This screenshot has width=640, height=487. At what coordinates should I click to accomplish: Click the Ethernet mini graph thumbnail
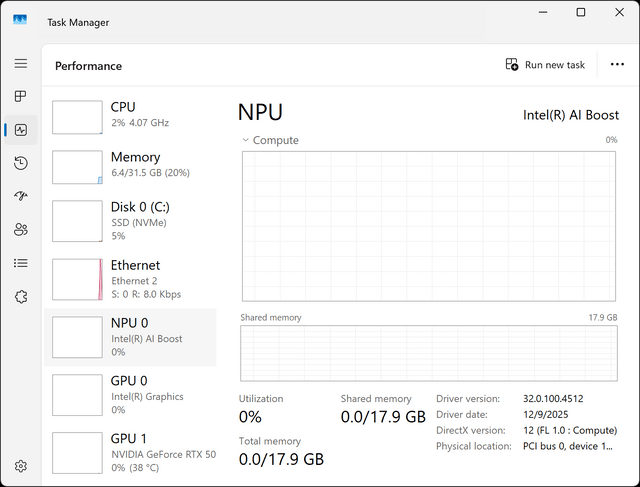click(x=77, y=279)
